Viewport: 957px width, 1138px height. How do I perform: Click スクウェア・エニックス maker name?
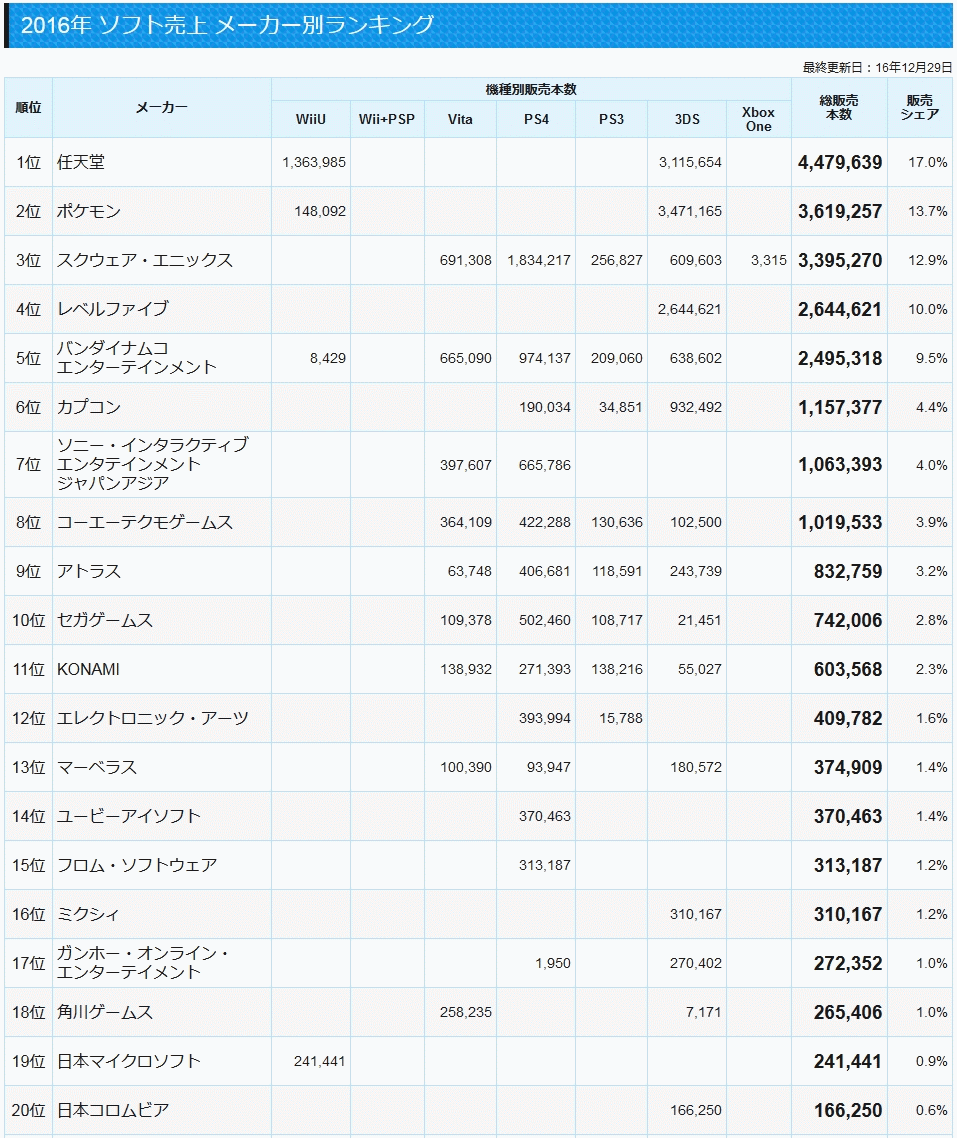click(x=145, y=261)
